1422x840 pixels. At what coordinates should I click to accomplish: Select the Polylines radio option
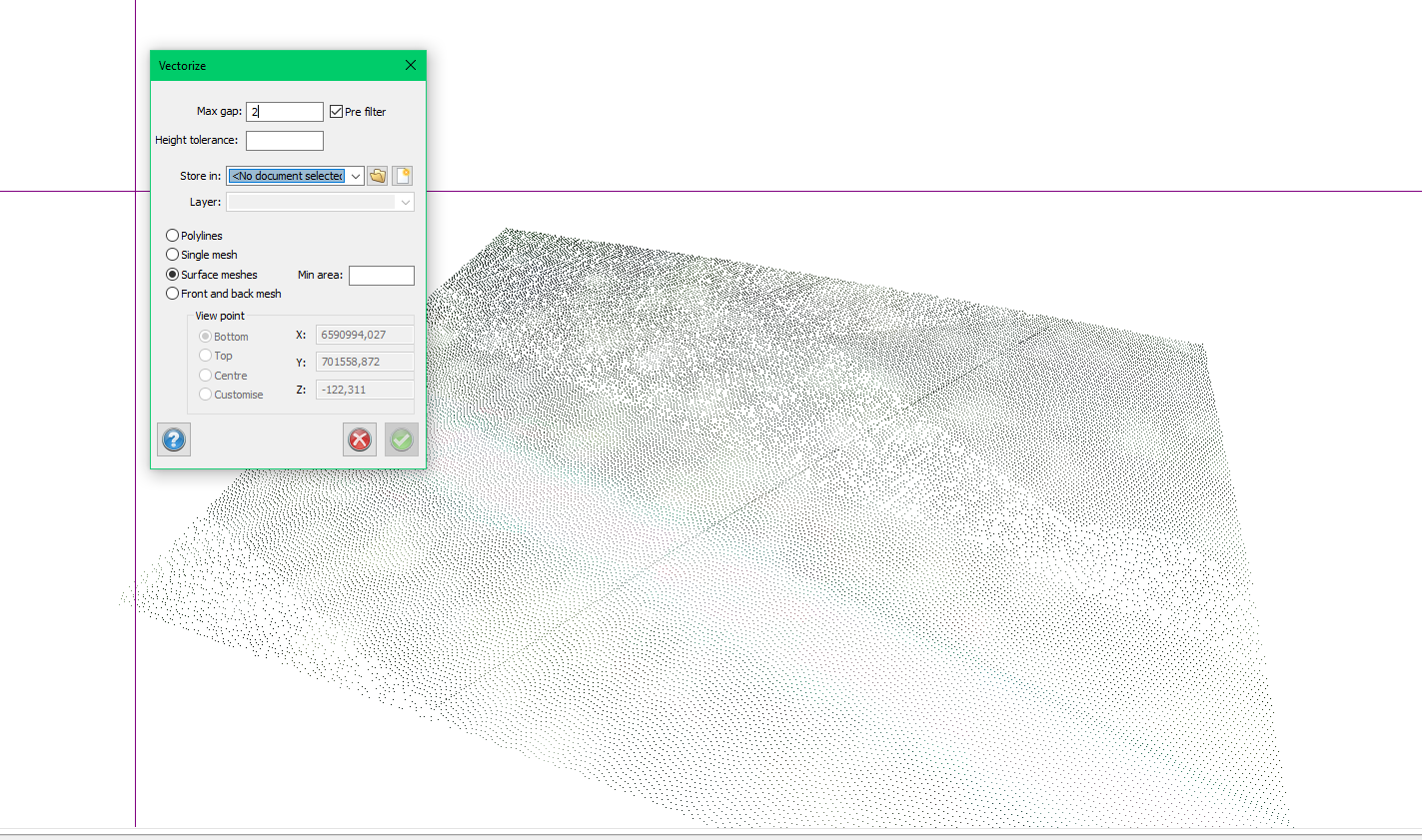(173, 236)
